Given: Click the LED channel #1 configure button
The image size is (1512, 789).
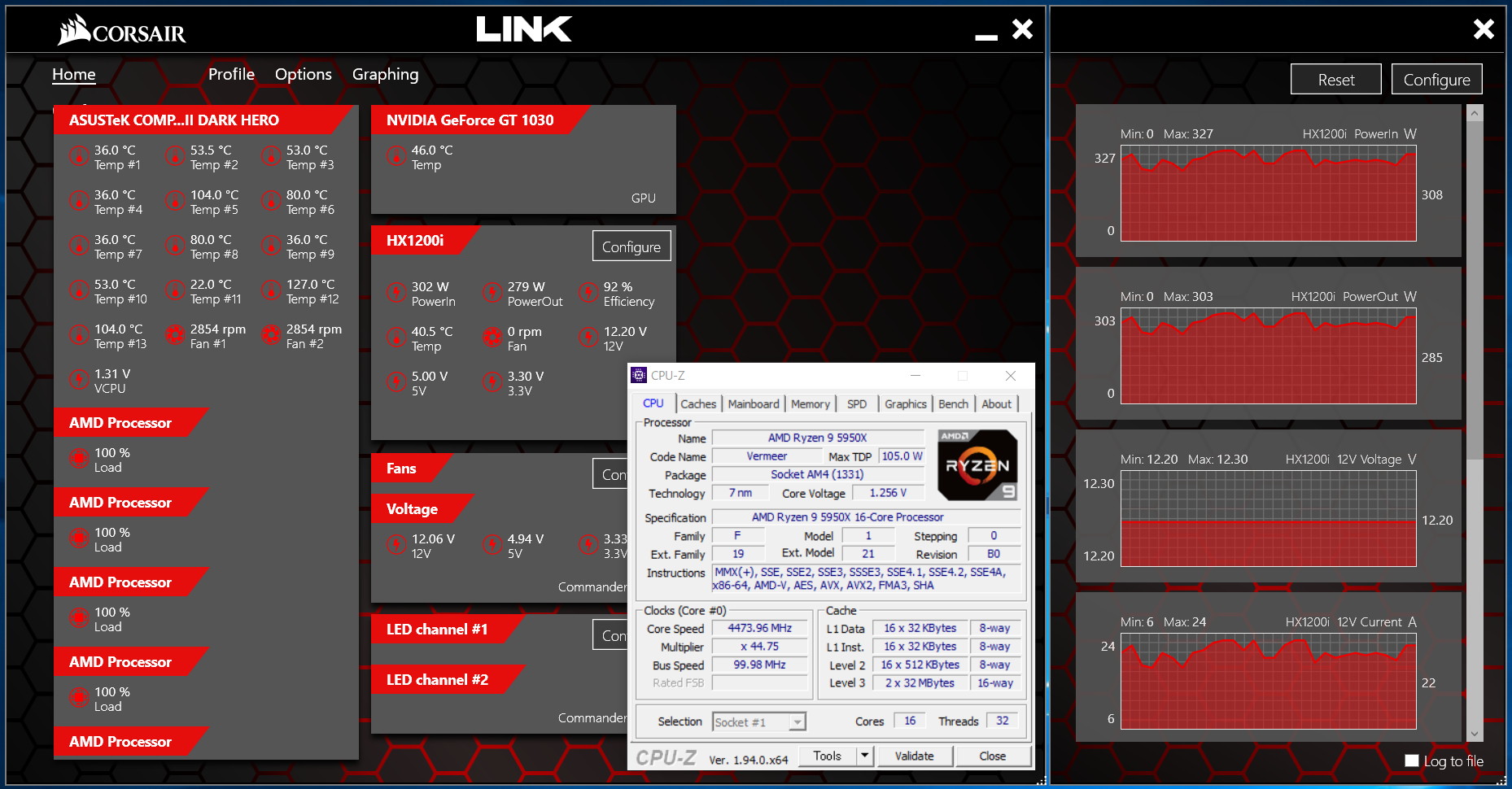Looking at the screenshot, I should click(x=610, y=635).
